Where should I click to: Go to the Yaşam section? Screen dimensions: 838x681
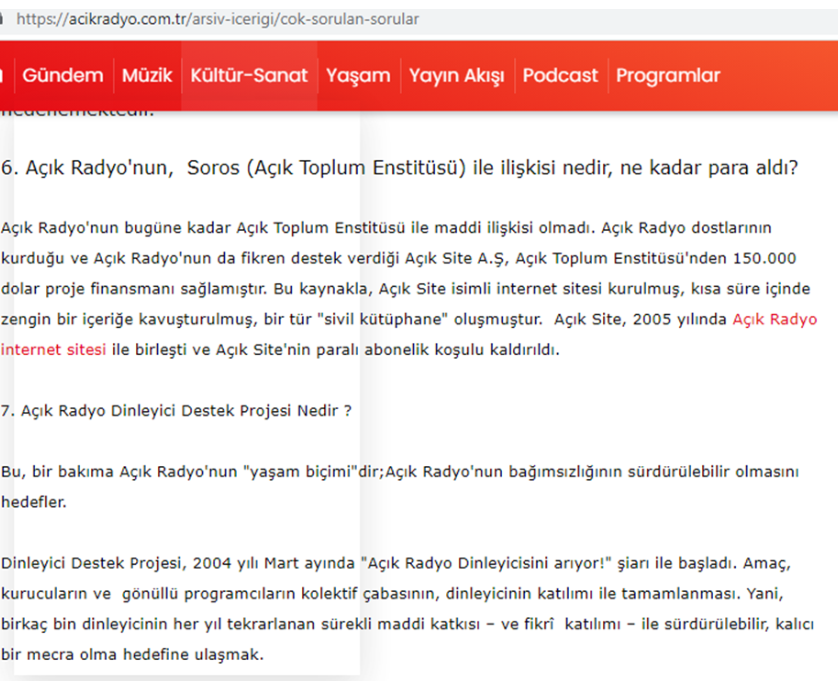pos(358,75)
